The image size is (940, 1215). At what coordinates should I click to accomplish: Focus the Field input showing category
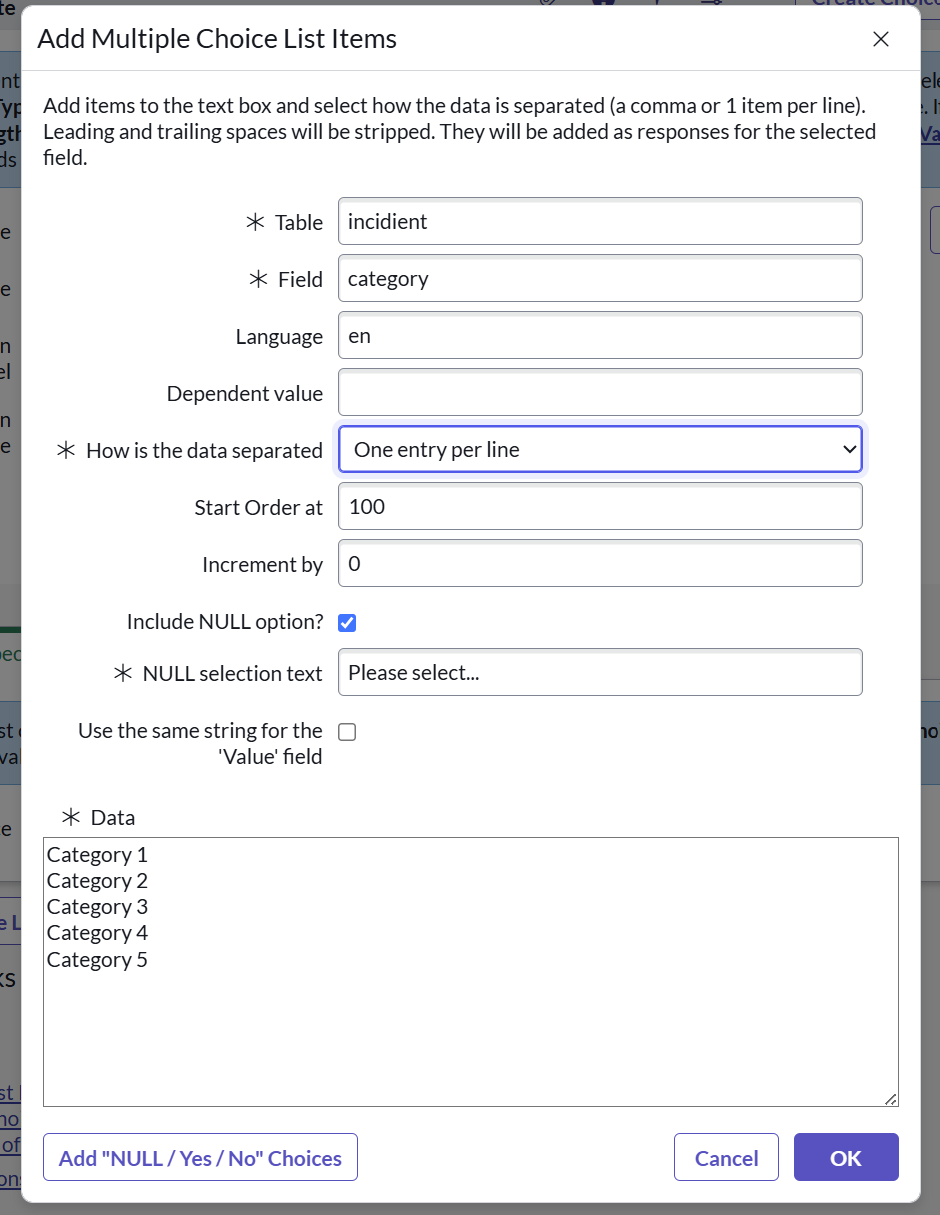600,278
